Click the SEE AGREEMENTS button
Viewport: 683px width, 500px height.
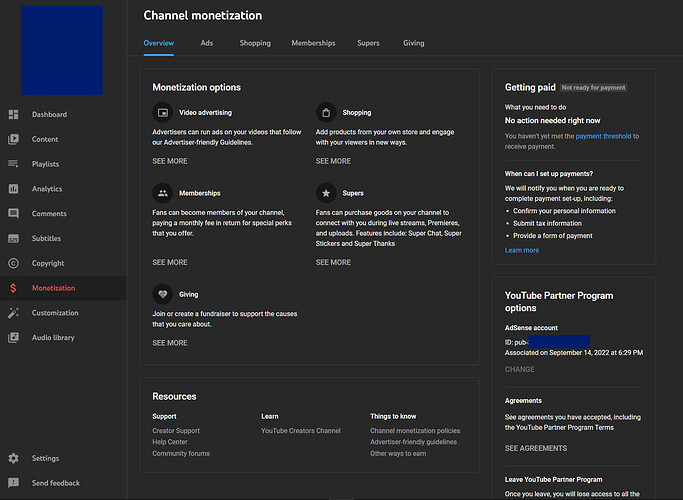[536, 448]
